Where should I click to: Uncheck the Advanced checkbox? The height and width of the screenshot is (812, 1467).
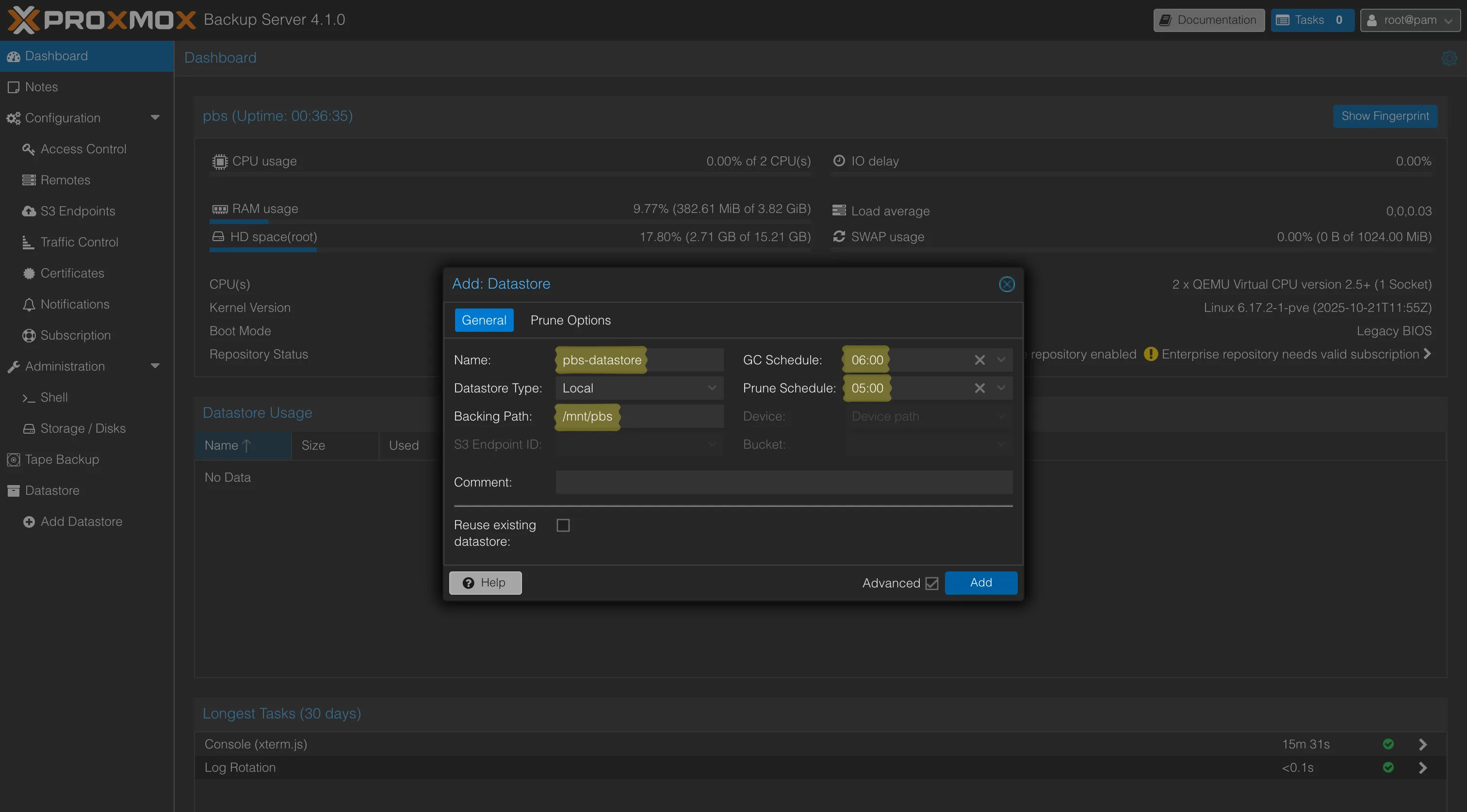point(932,583)
